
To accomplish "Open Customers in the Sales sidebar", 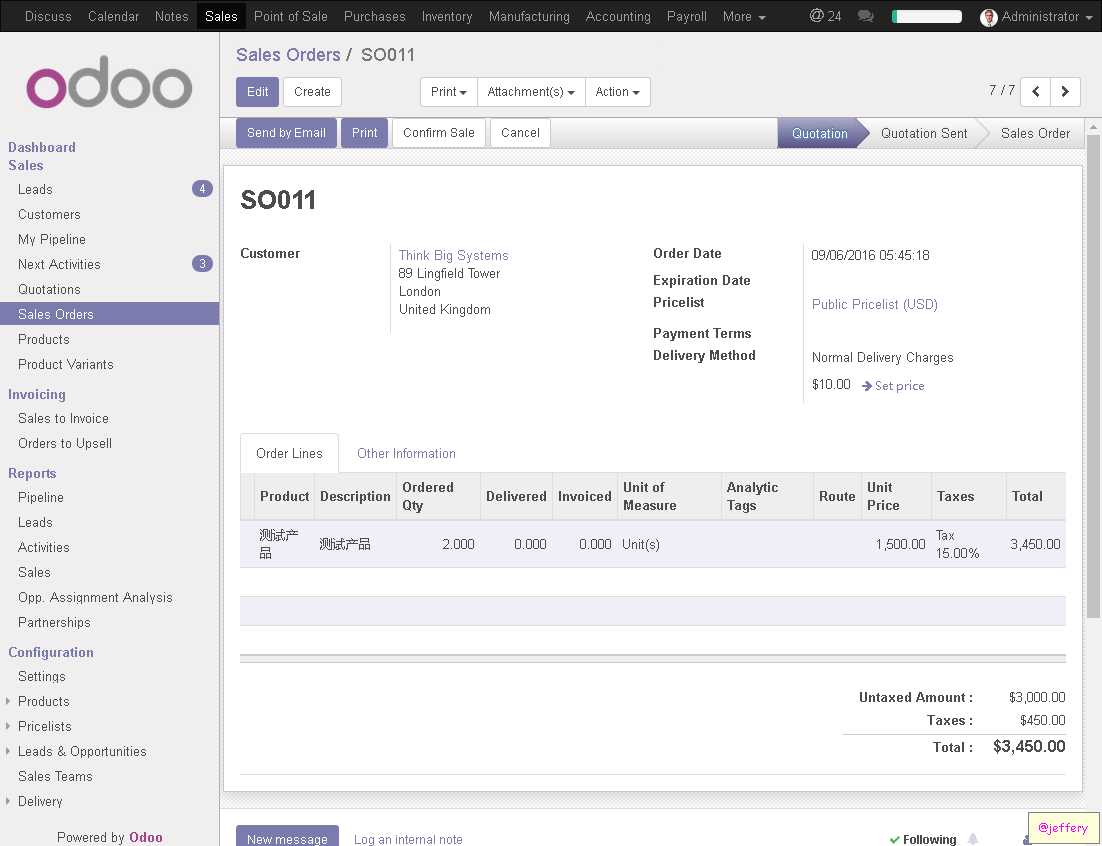I will coord(49,214).
